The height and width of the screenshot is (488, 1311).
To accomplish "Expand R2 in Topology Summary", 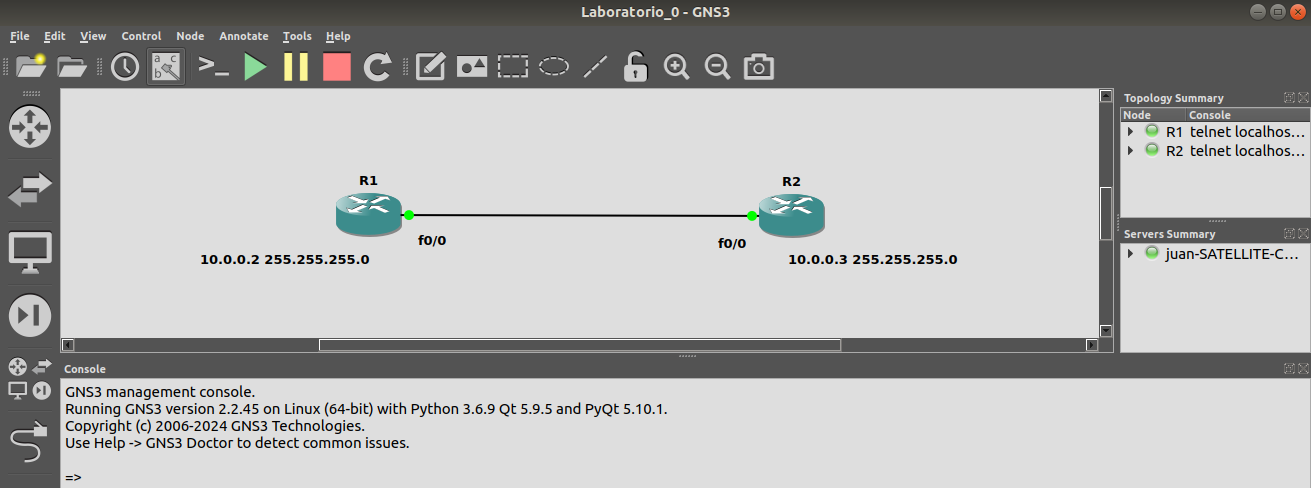I will [x=1130, y=151].
